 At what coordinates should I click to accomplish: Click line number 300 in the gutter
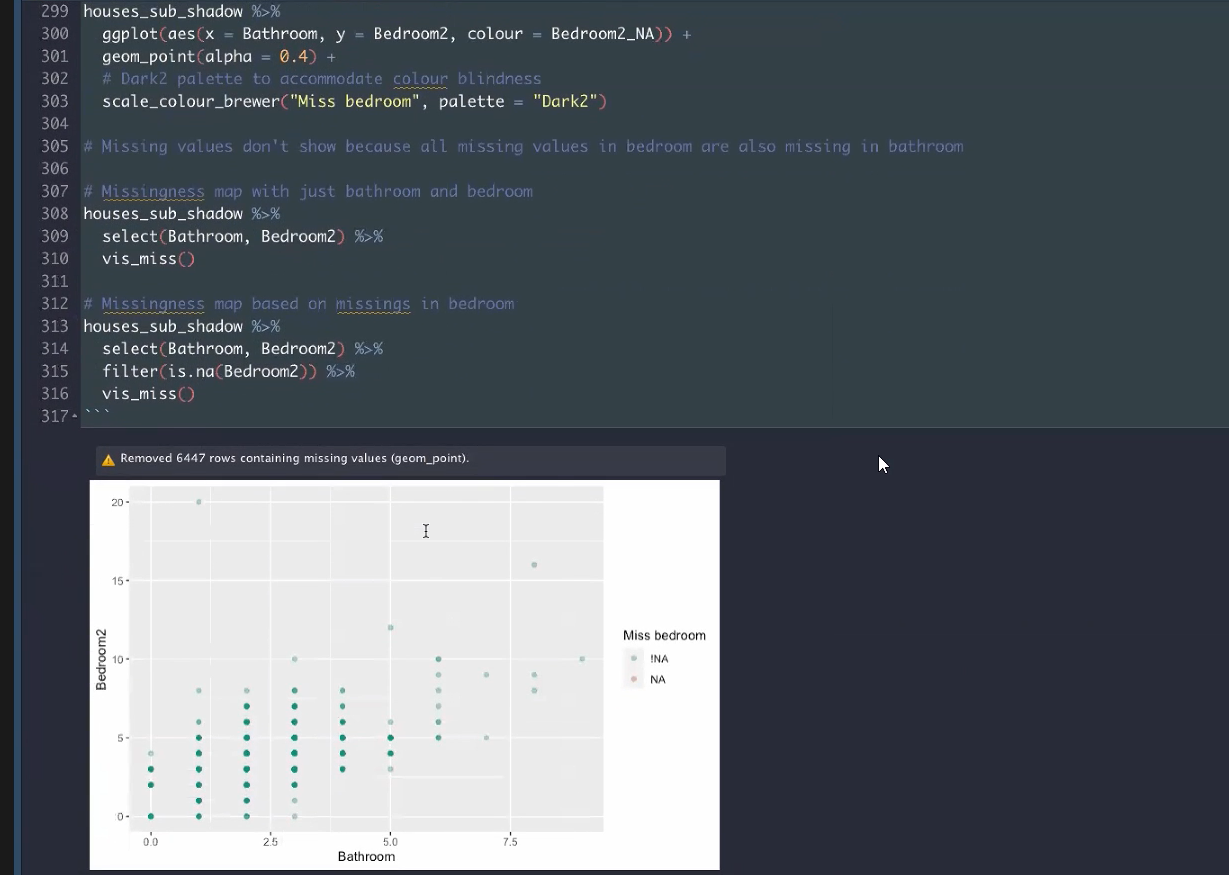(x=55, y=34)
